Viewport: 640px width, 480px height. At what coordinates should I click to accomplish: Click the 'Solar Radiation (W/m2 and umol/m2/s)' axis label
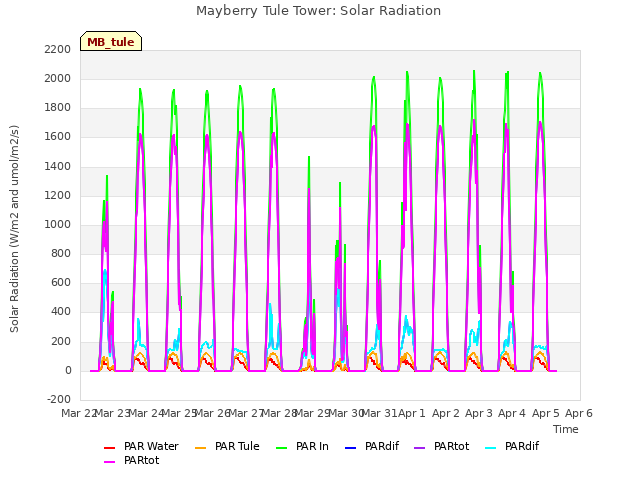[14, 229]
